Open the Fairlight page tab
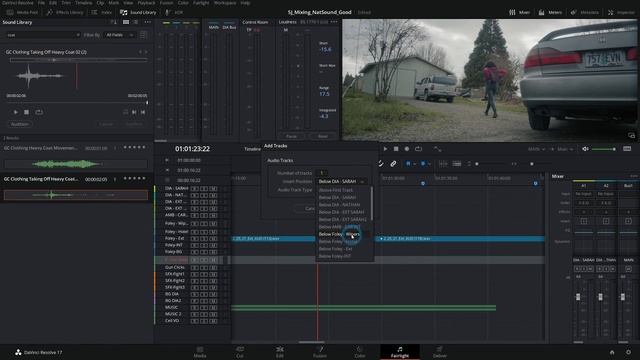This screenshot has width=640, height=360. click(400, 352)
